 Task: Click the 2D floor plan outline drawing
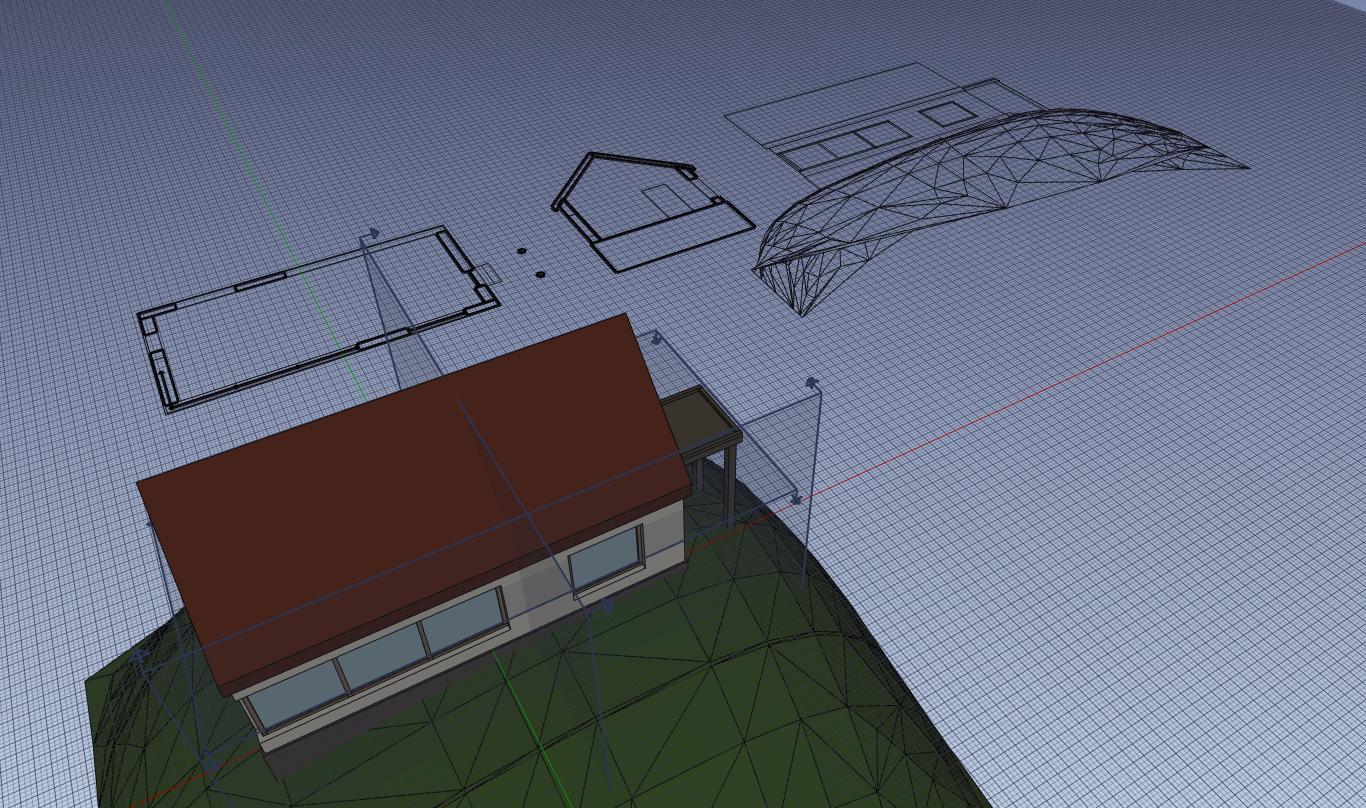(x=318, y=318)
